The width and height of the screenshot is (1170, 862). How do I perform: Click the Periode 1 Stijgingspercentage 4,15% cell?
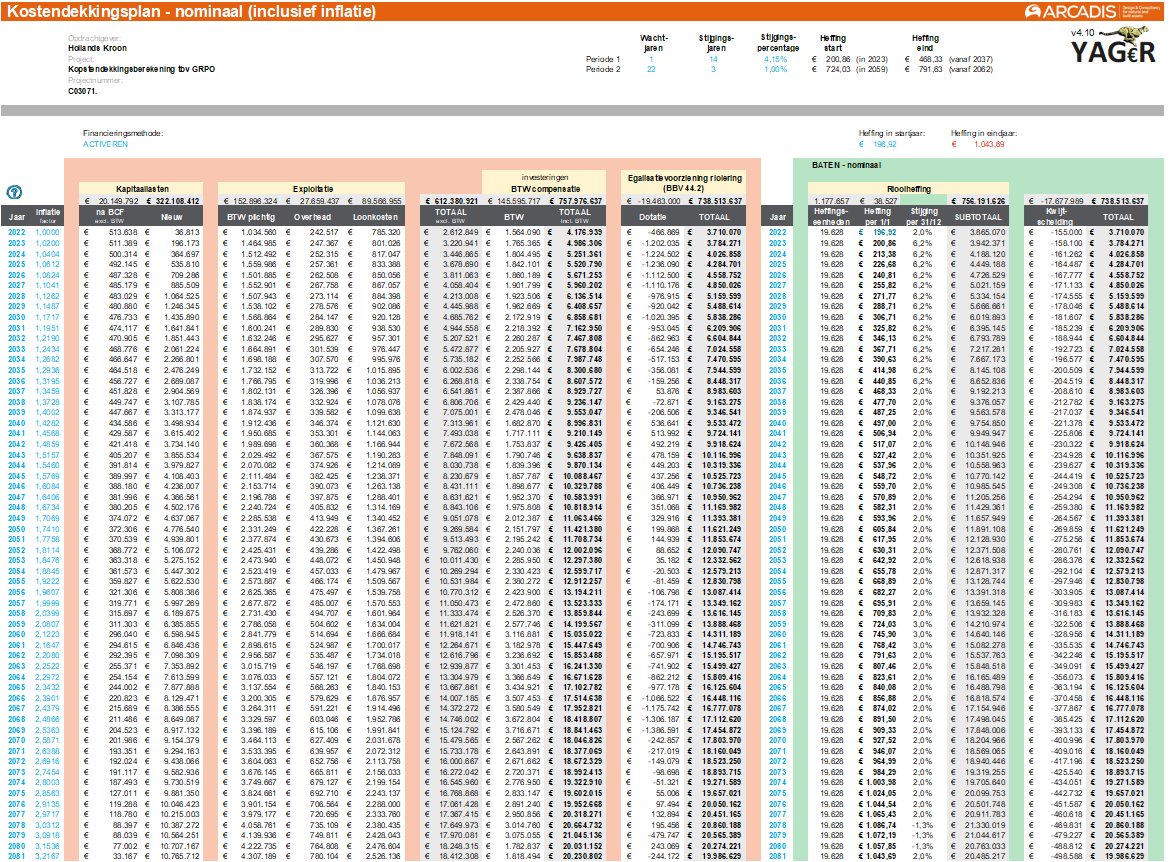click(x=773, y=59)
